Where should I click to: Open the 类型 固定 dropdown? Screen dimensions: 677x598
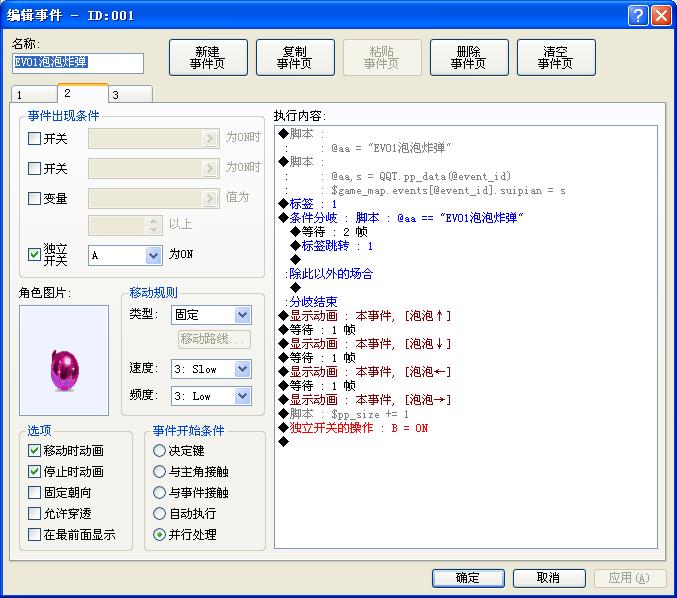tap(242, 315)
